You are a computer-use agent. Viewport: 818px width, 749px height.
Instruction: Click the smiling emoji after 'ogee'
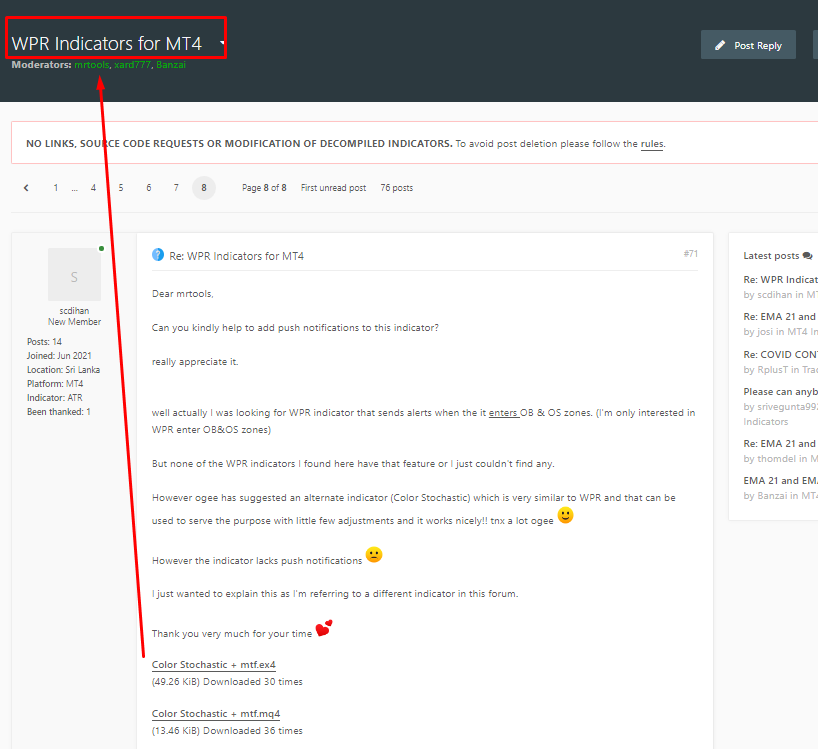(x=566, y=515)
